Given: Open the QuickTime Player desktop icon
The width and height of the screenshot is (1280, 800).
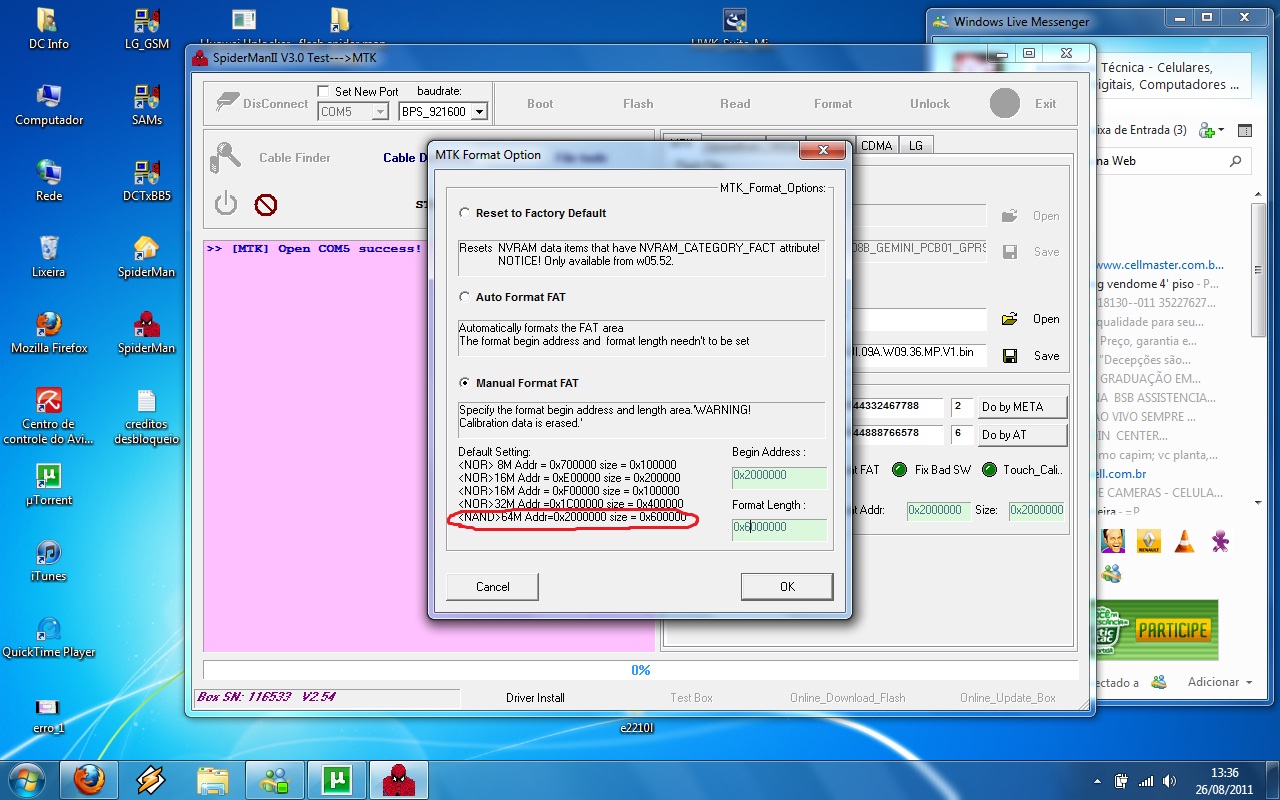Looking at the screenshot, I should pyautogui.click(x=49, y=638).
